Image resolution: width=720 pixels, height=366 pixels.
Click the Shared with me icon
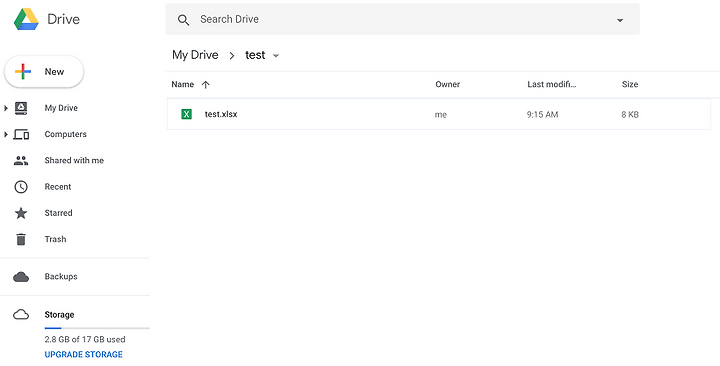click(21, 161)
